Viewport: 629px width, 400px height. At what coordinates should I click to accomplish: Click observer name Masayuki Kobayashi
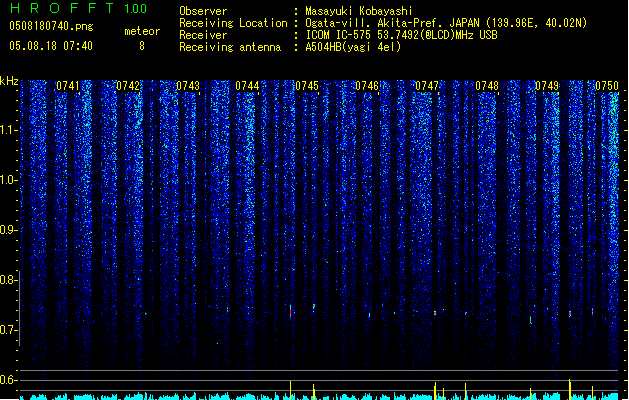(359, 11)
